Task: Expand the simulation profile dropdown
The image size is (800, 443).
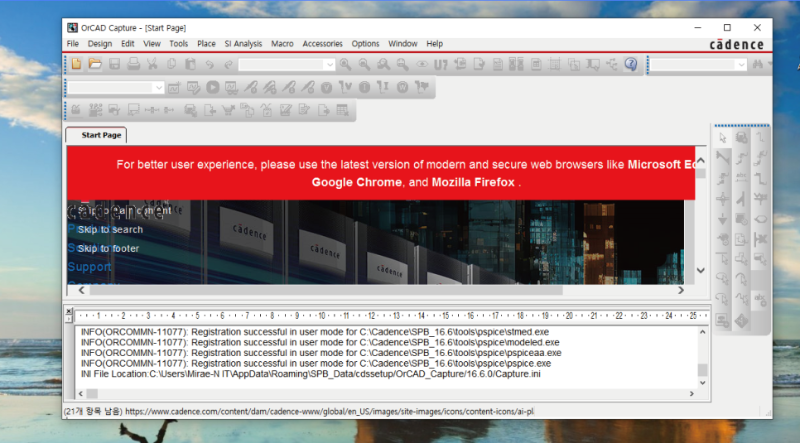Action: point(159,88)
